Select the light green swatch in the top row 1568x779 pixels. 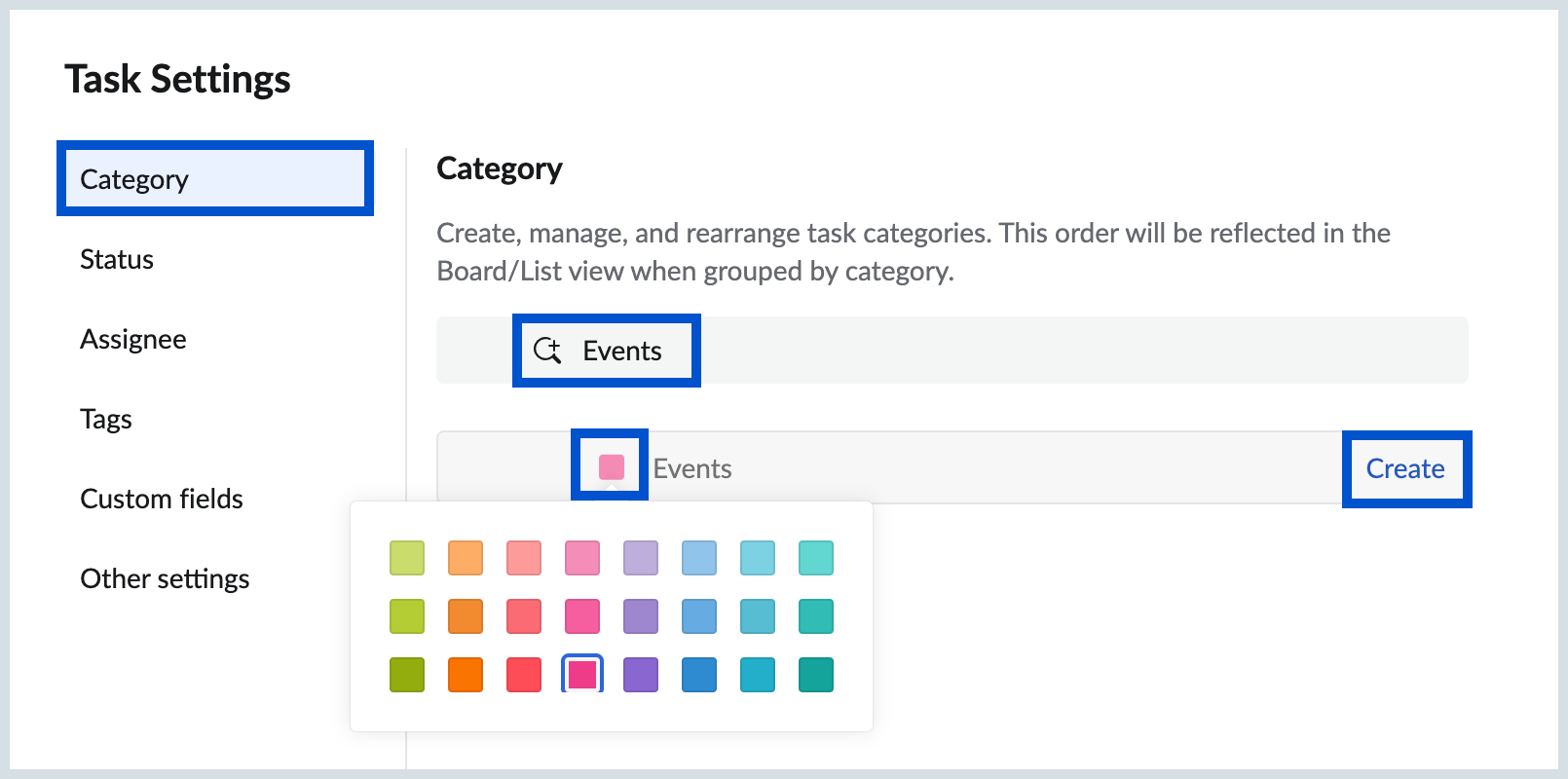click(407, 558)
